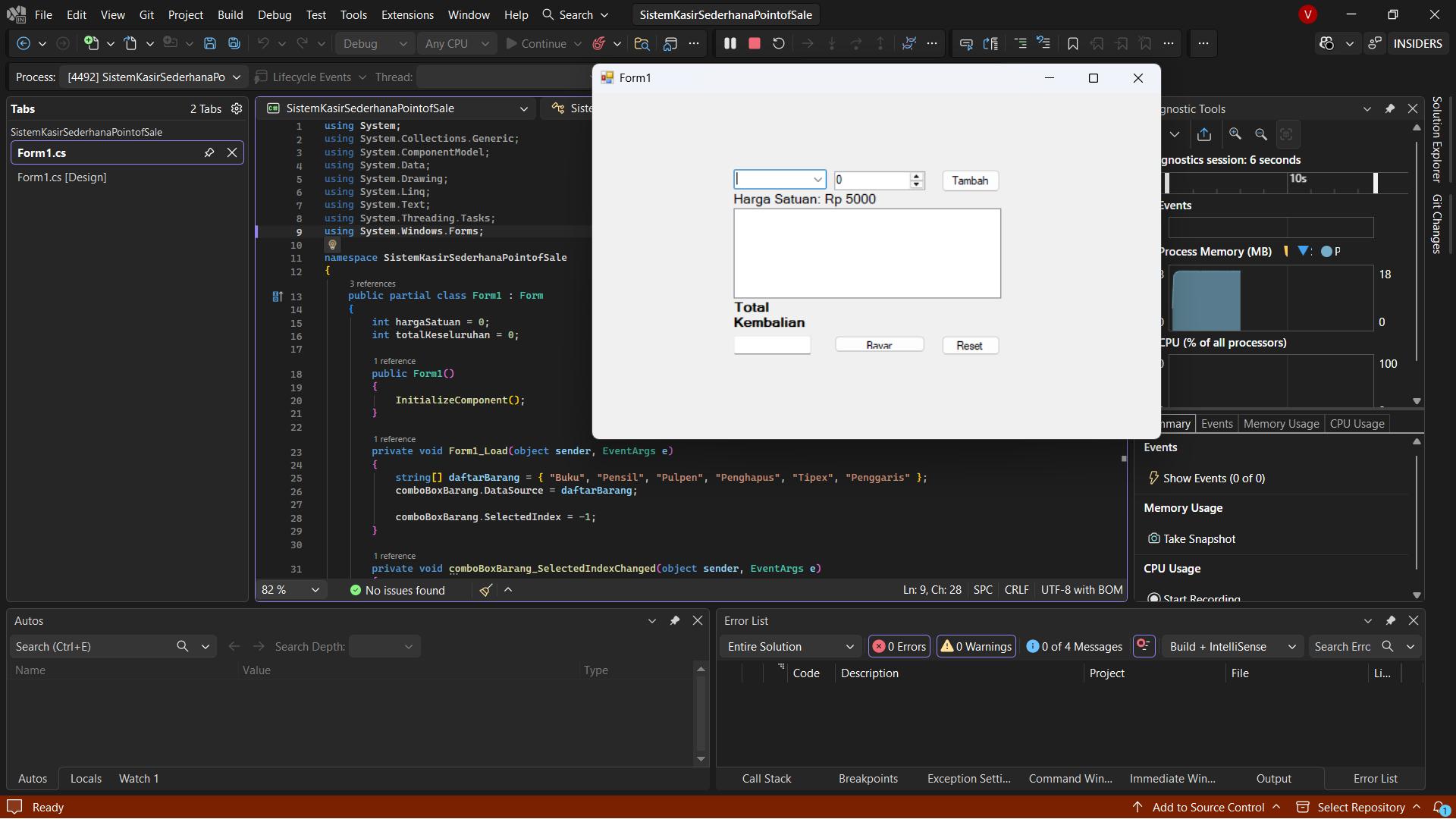Pin the Error List panel
1456x819 pixels.
coord(1391,621)
